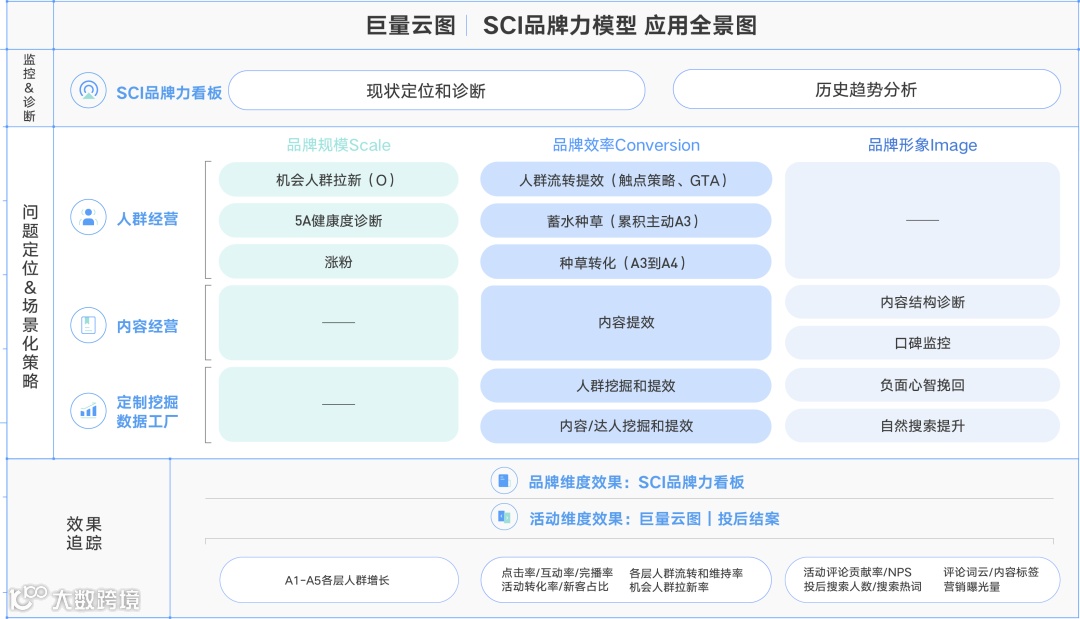Viewport: 1080px width, 619px height.
Task: Click the text 各层人群流转和维持率
Action: pos(686,573)
